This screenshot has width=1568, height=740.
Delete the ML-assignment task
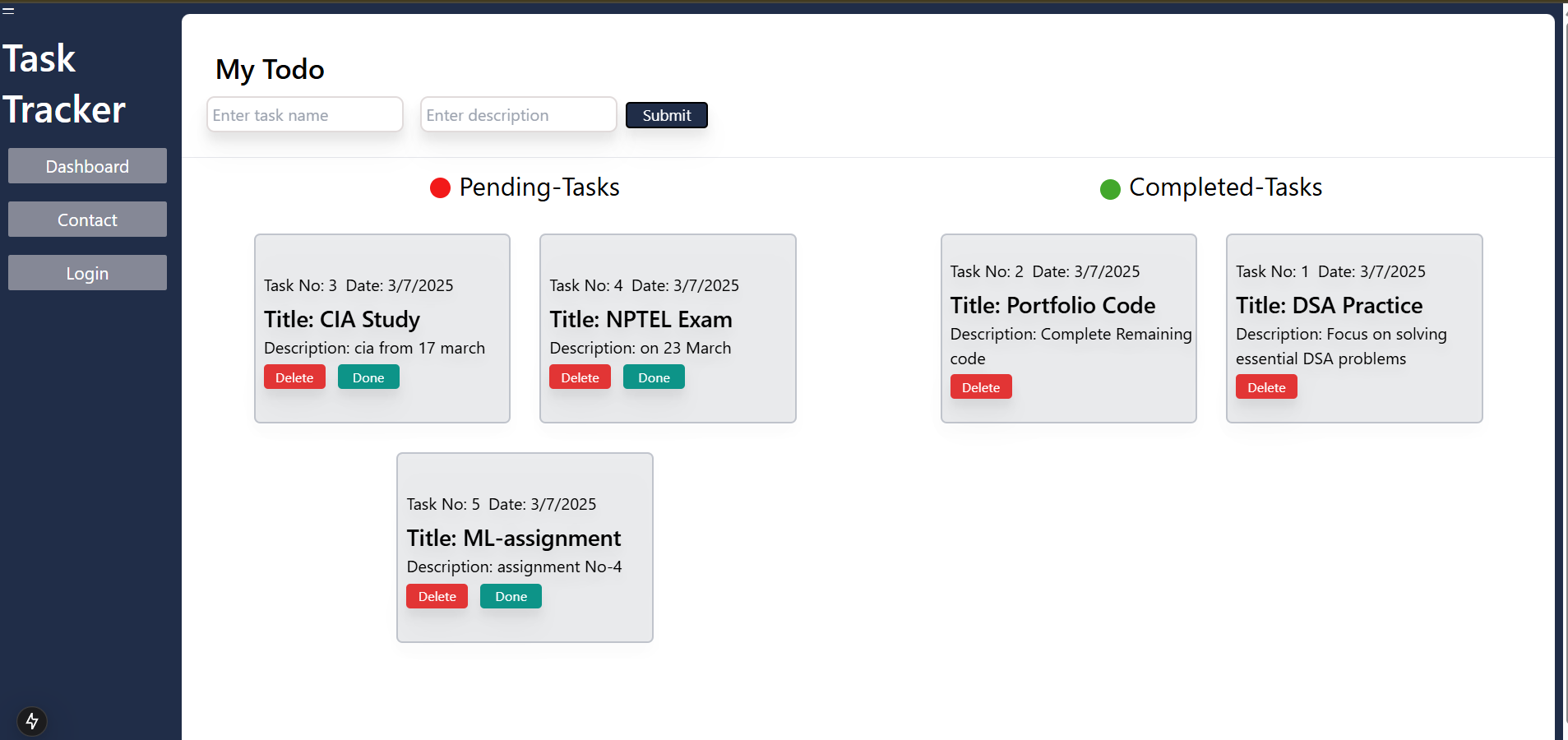(437, 596)
